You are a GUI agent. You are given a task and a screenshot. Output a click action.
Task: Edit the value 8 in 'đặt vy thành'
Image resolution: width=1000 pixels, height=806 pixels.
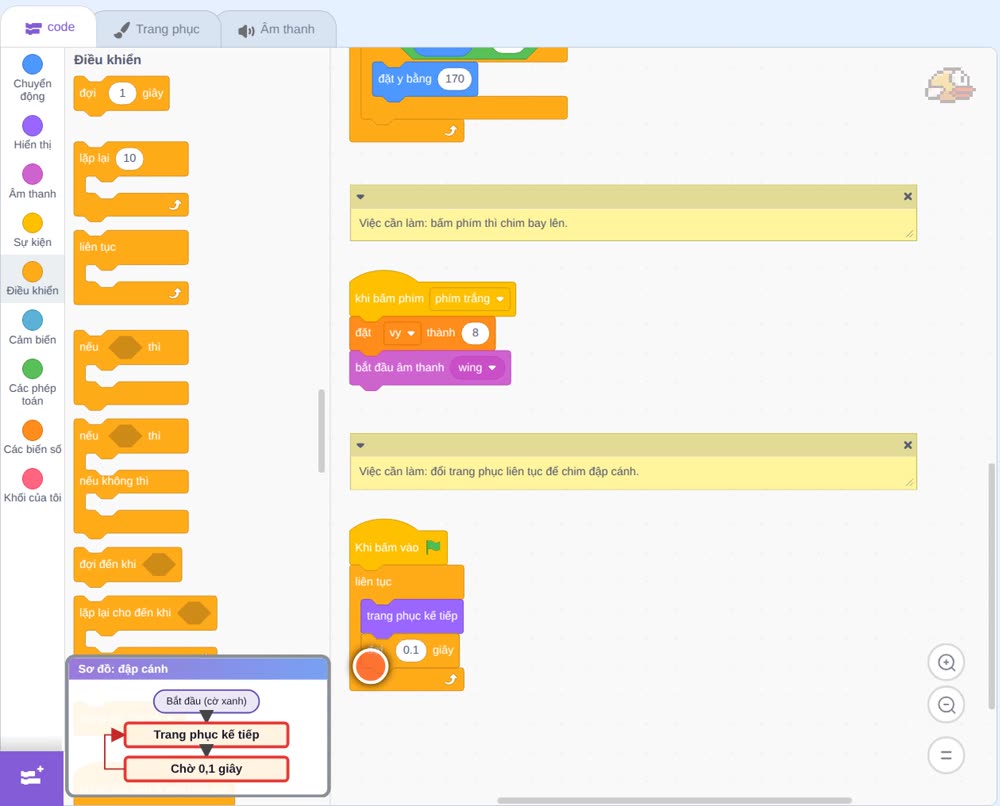475,333
